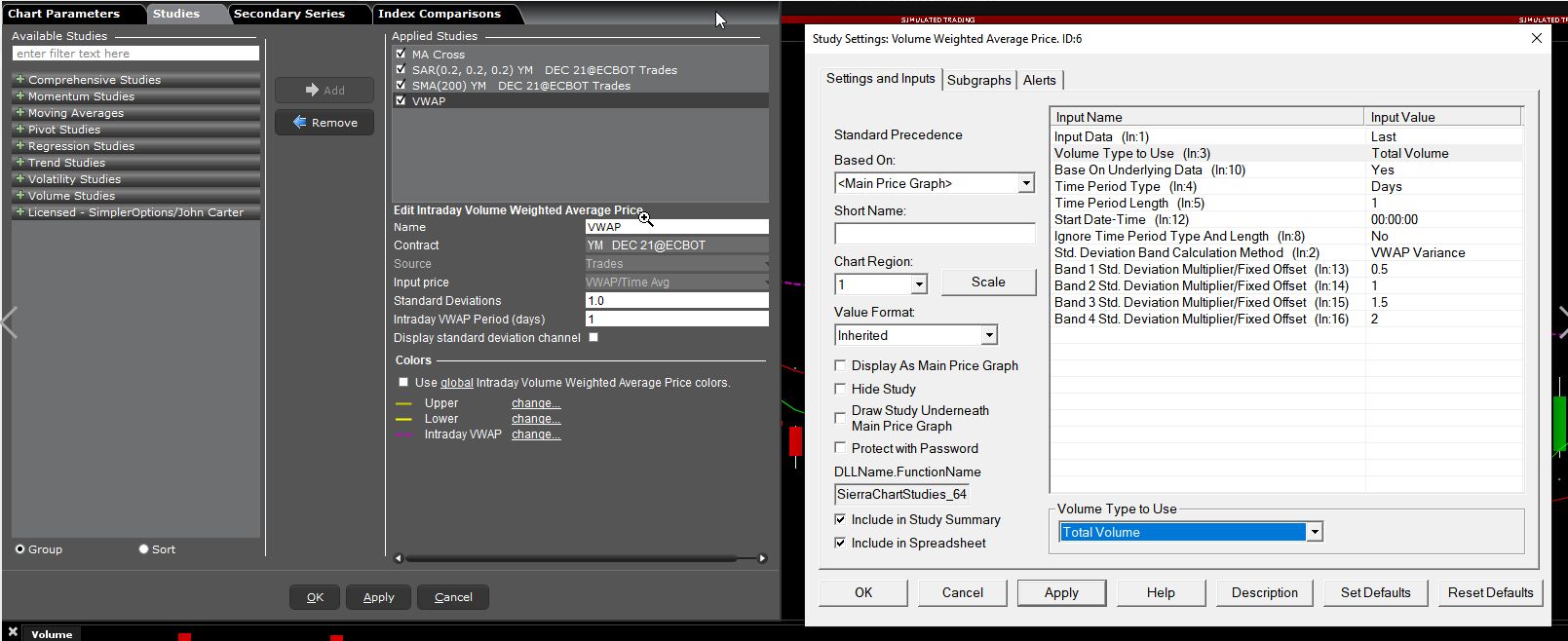The width and height of the screenshot is (1568, 641).
Task: Select Settings and Inputs tab
Action: pyautogui.click(x=881, y=78)
